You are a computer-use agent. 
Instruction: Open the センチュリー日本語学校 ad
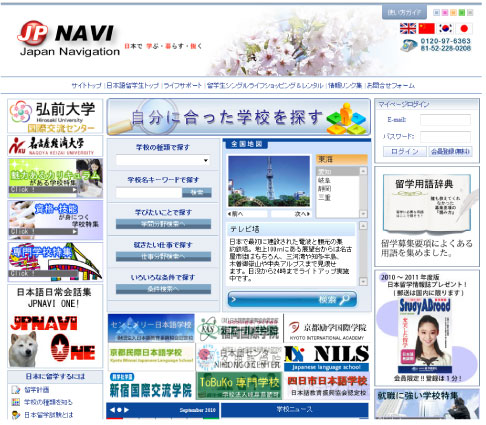pyautogui.click(x=151, y=328)
